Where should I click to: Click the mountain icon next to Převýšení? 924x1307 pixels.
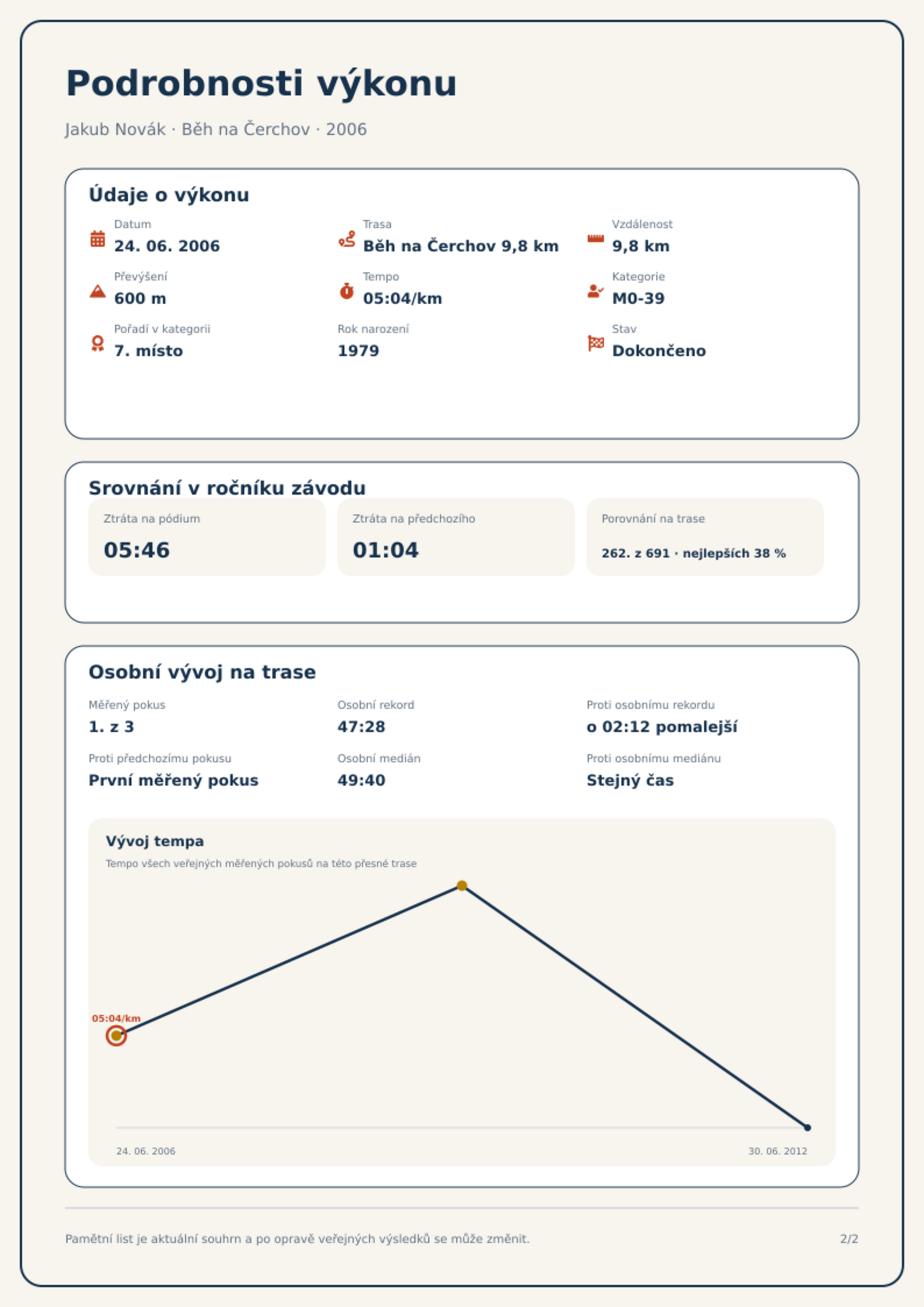(x=98, y=291)
